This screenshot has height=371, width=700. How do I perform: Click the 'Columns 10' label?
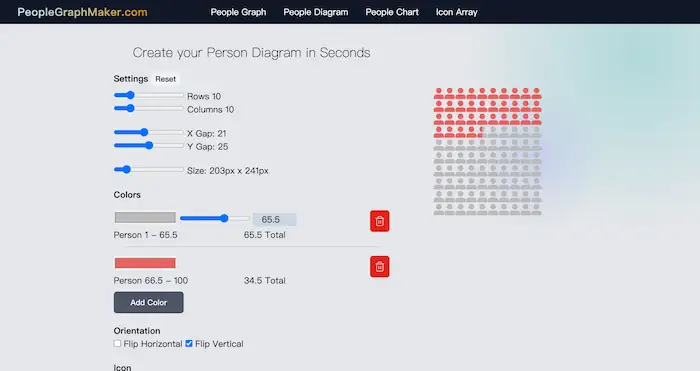(211, 109)
